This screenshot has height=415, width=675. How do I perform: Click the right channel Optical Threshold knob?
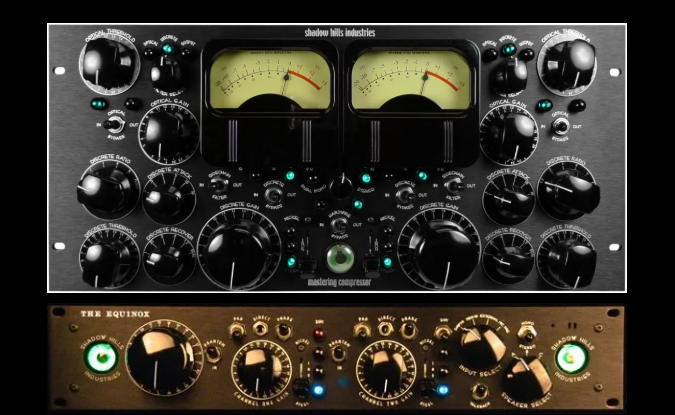[x=567, y=64]
